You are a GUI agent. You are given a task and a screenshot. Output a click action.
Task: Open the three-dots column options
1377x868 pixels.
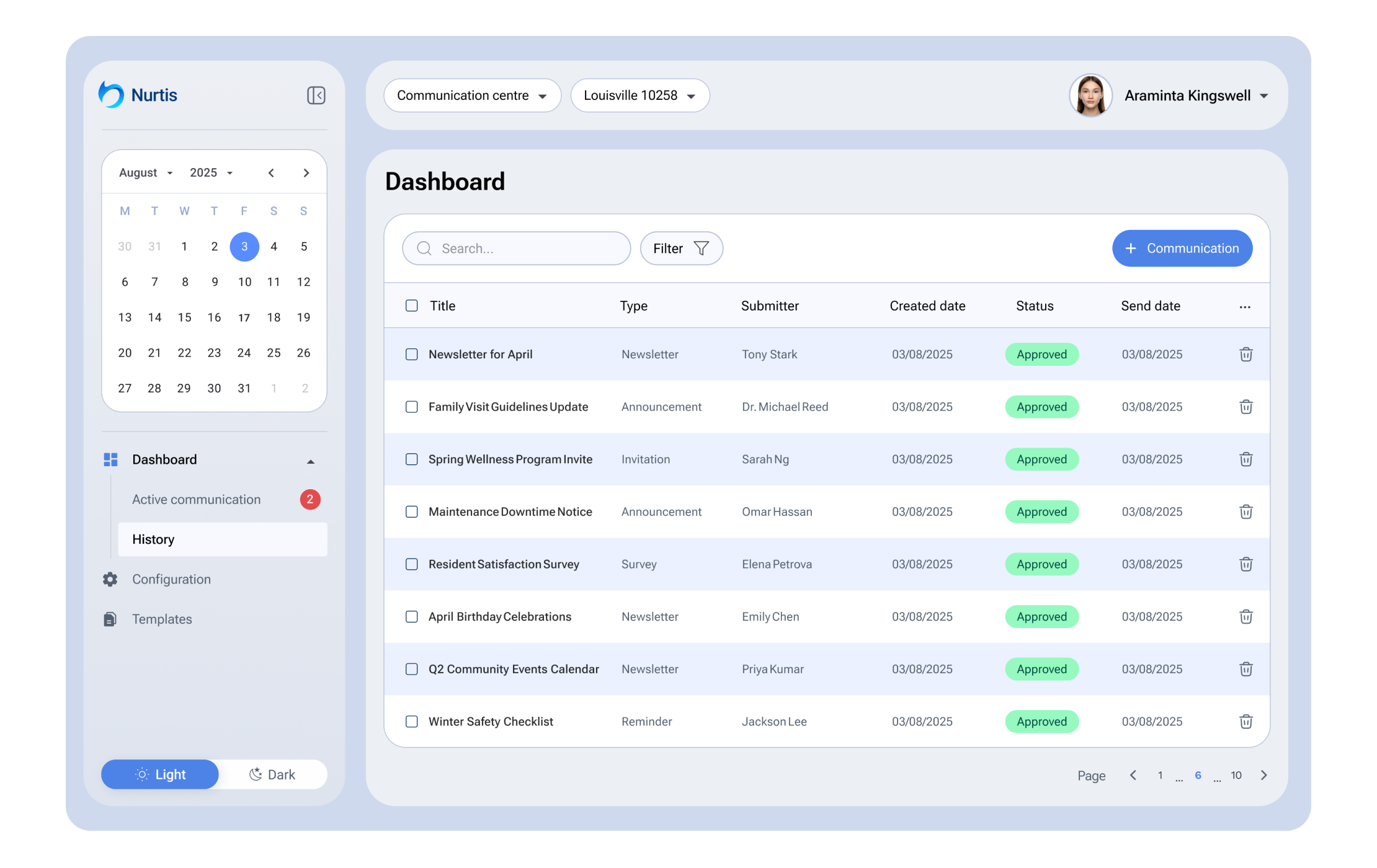(1244, 307)
